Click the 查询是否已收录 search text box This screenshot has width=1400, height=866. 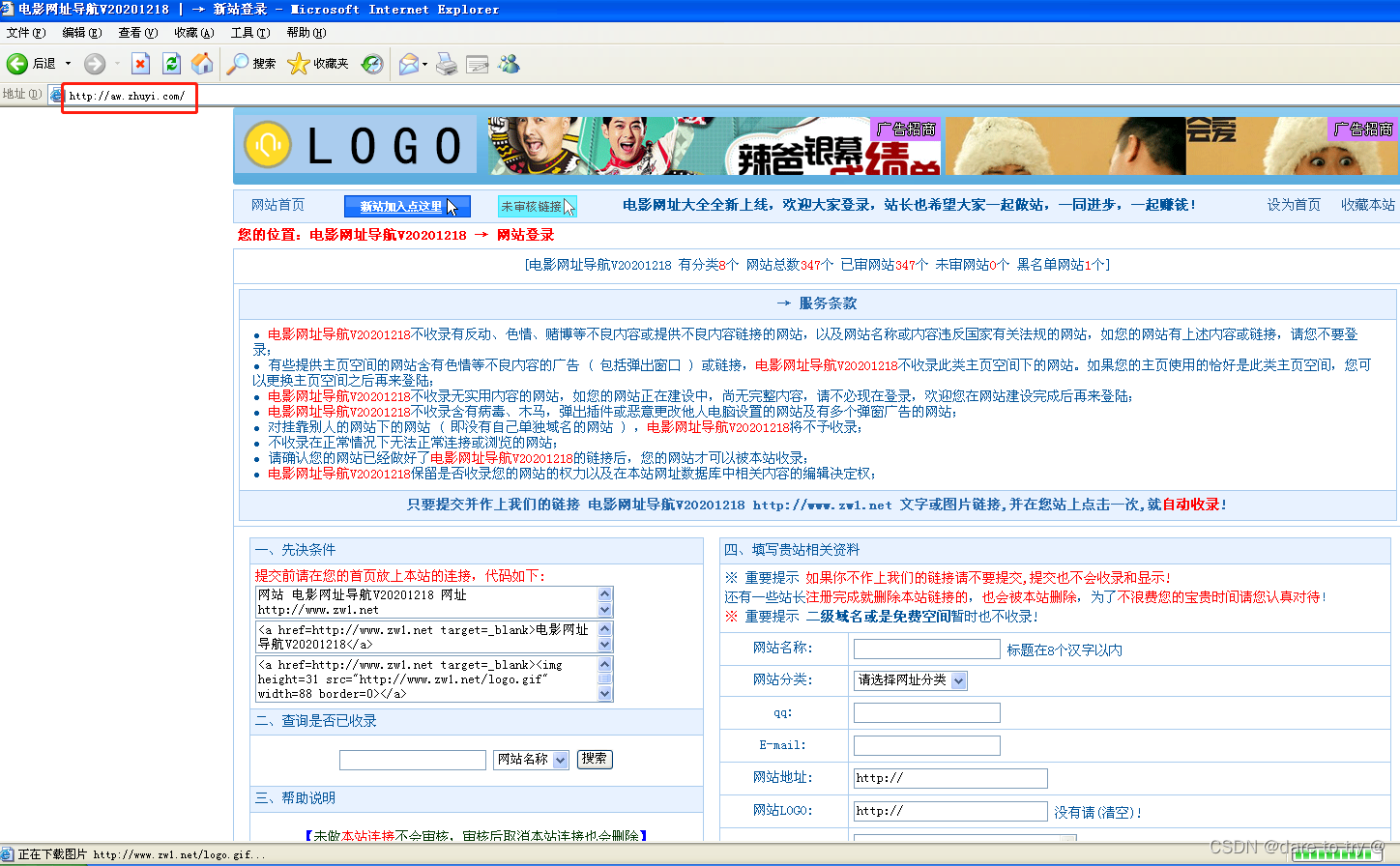(413, 760)
